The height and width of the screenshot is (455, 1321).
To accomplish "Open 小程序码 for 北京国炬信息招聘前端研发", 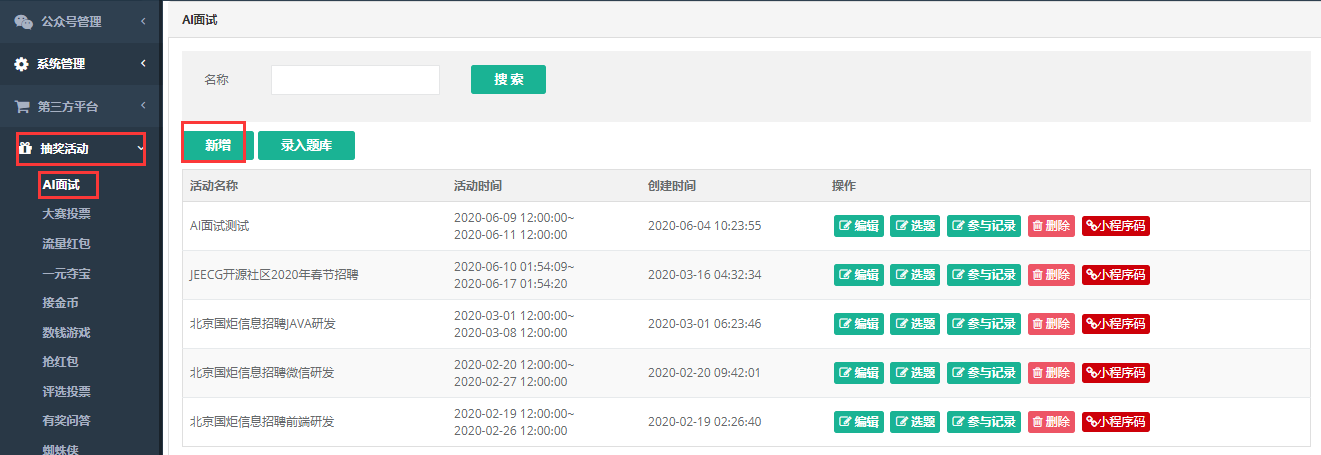I will tap(1116, 422).
